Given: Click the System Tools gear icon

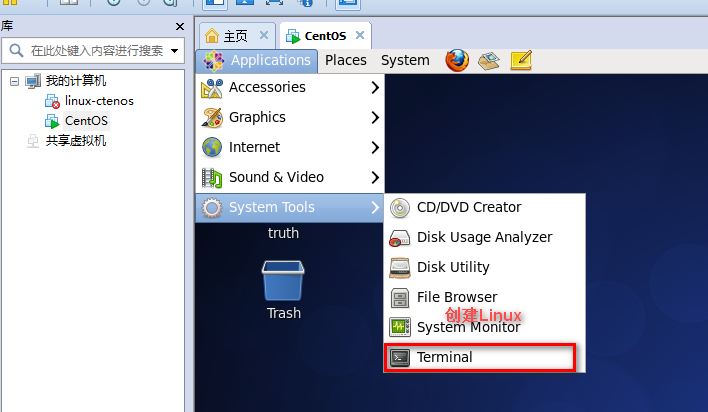Looking at the screenshot, I should click(x=212, y=208).
